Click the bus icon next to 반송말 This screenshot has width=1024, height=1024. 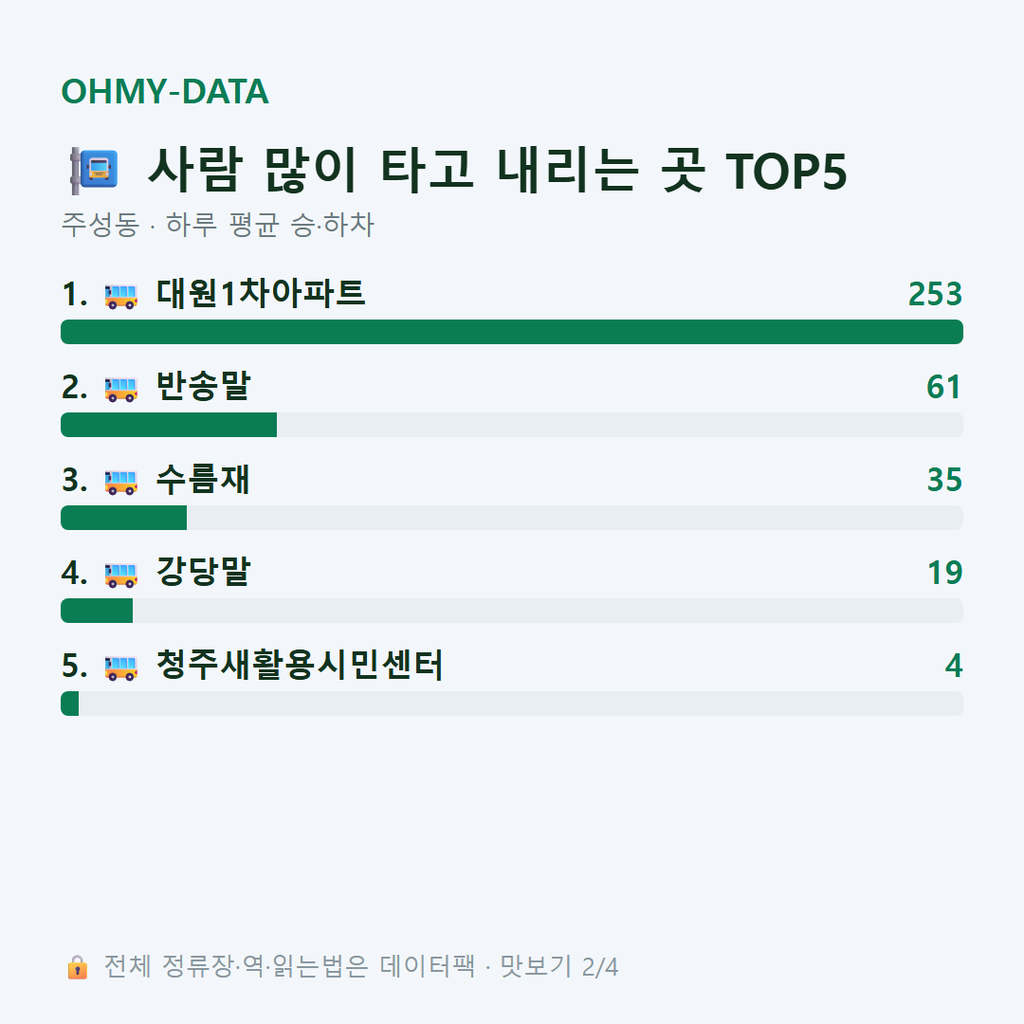point(121,389)
